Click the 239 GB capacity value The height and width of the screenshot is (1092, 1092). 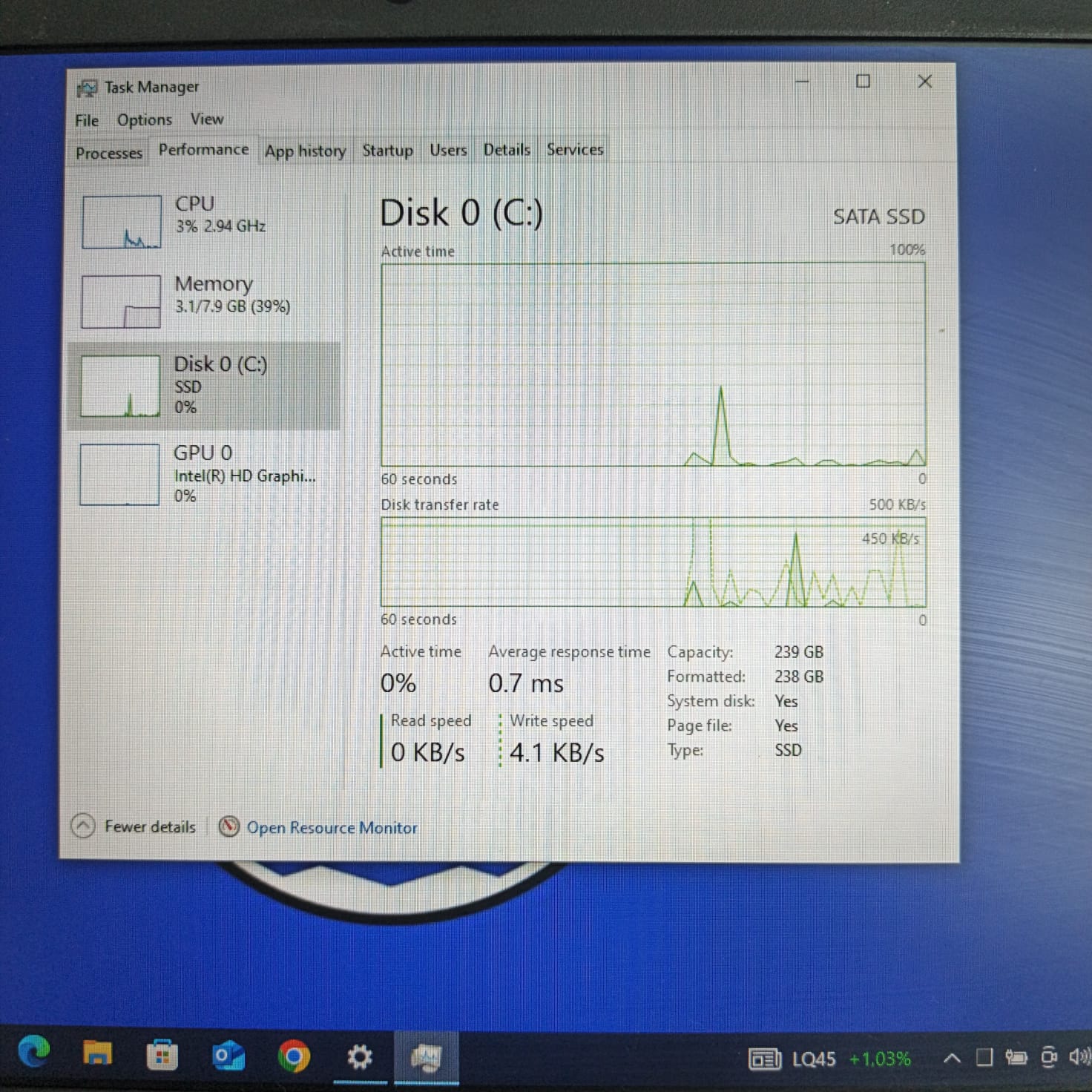tap(799, 652)
